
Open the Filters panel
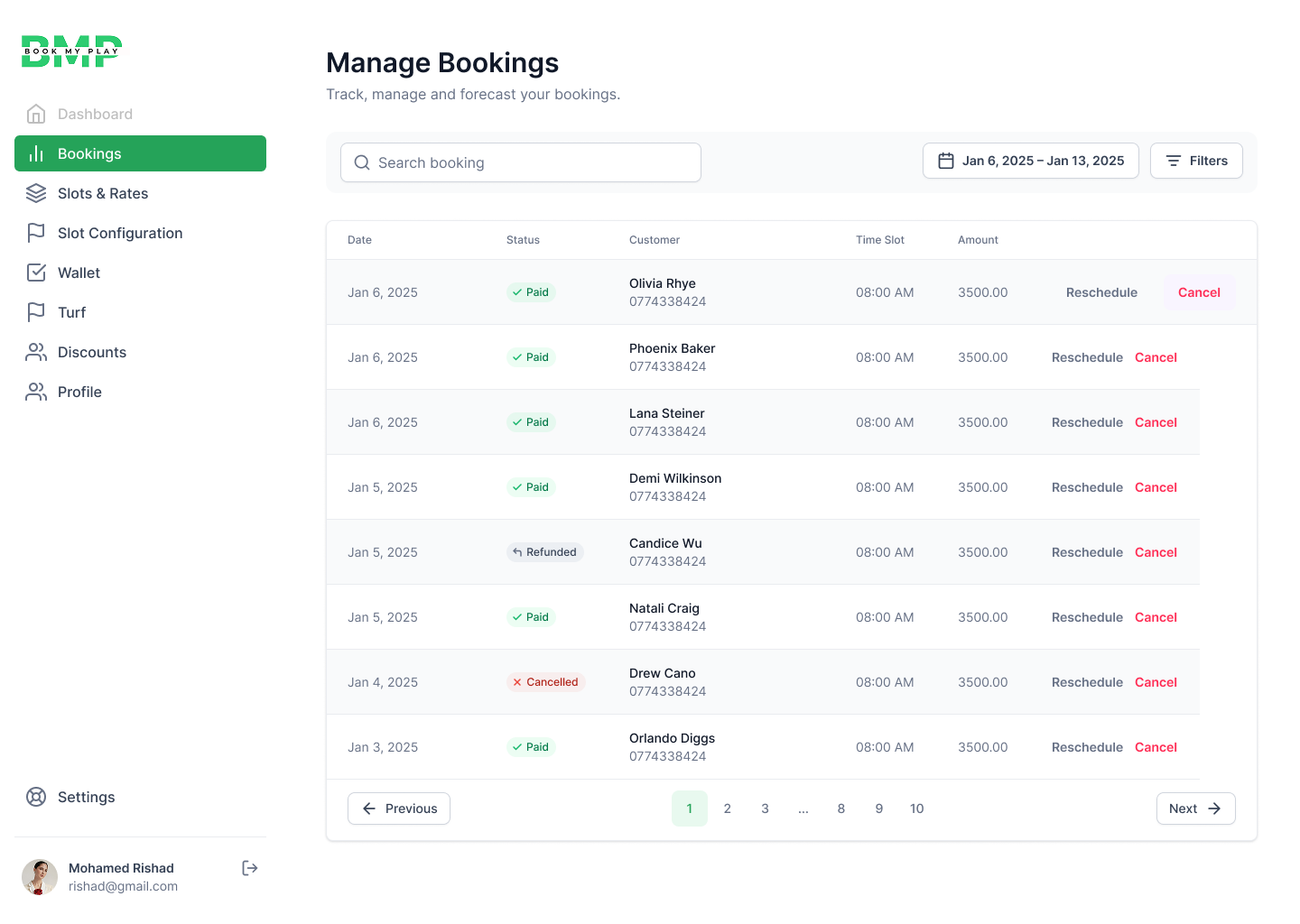point(1196,160)
